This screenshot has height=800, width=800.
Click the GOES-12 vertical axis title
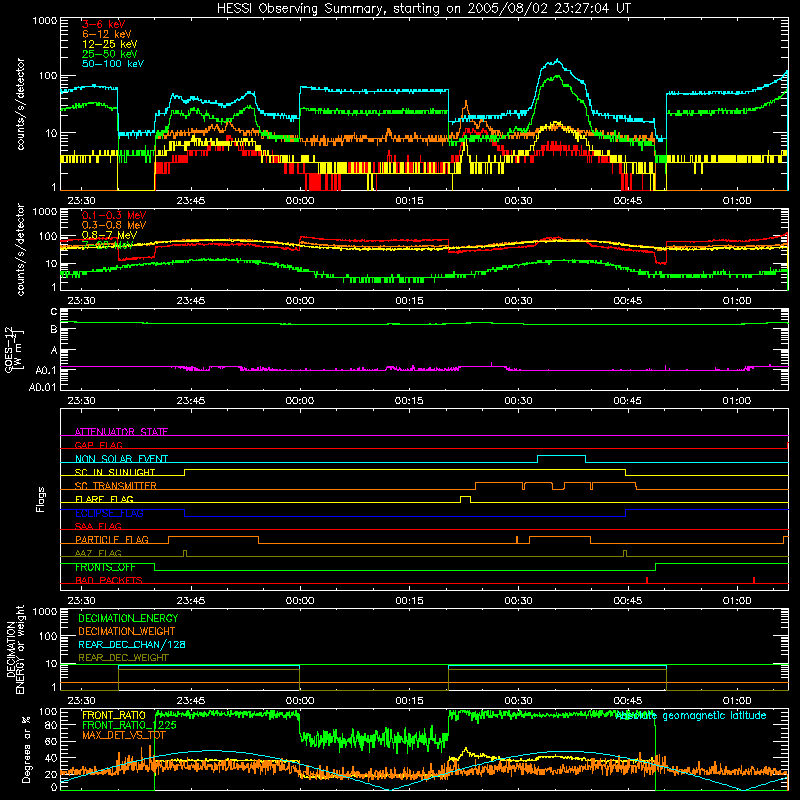[13, 349]
